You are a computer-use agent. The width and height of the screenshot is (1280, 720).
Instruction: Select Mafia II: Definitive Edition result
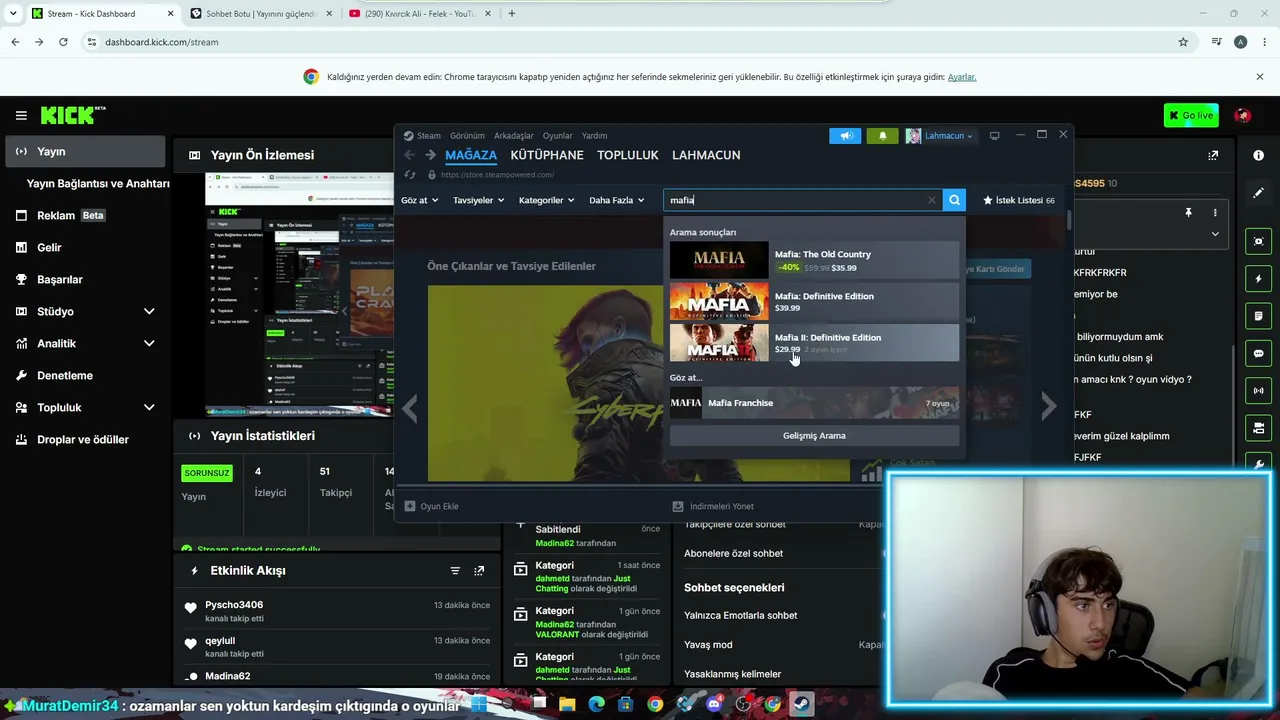point(814,343)
